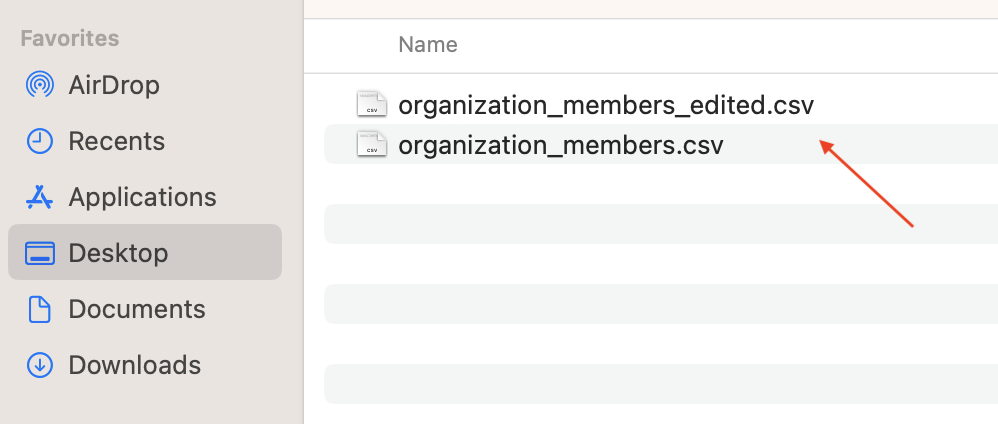Click the Documents page icon
This screenshot has height=424, width=998.
click(x=40, y=309)
